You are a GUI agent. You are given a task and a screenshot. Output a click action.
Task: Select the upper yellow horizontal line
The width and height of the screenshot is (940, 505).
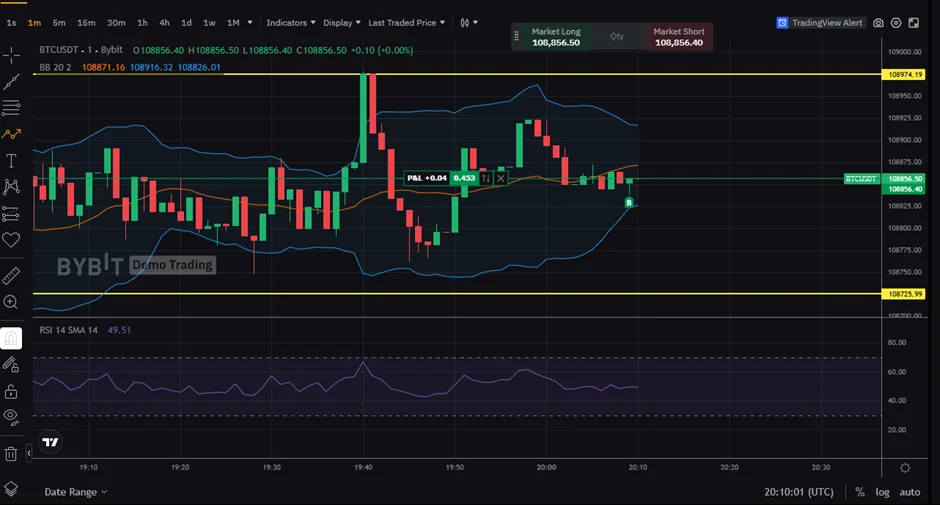coord(457,74)
